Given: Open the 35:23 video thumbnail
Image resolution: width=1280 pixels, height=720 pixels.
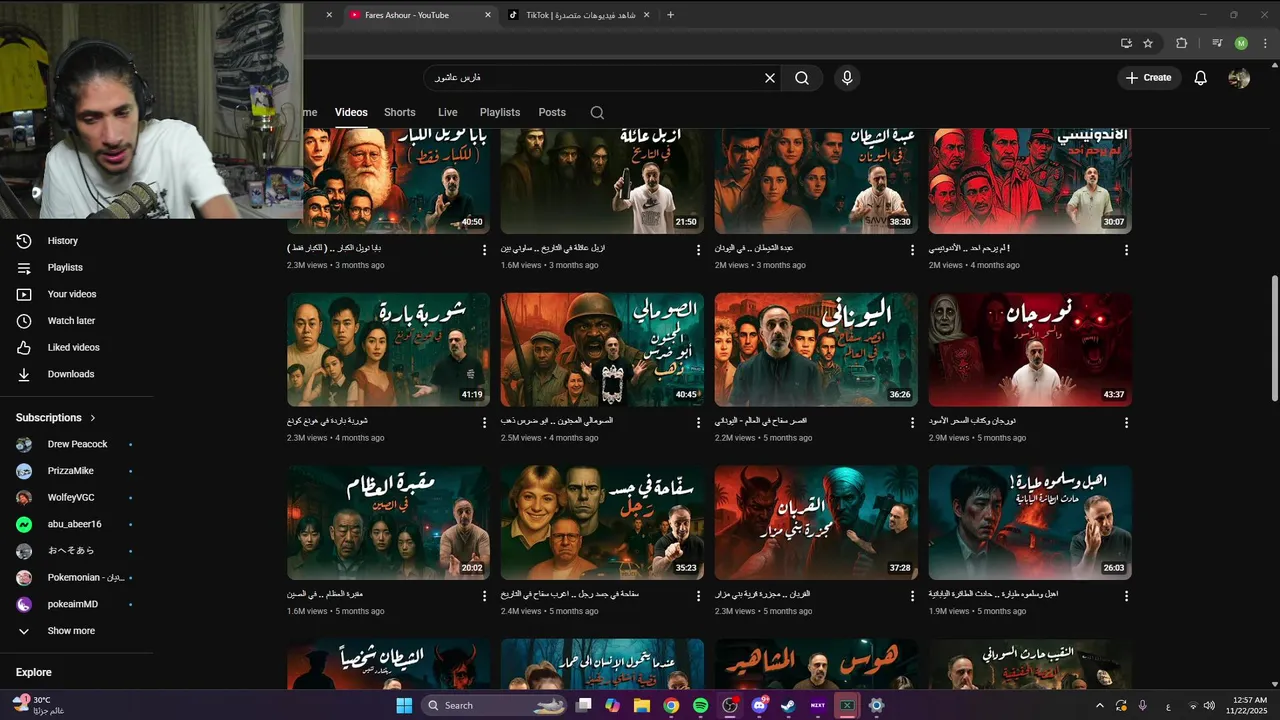Looking at the screenshot, I should pos(602,523).
